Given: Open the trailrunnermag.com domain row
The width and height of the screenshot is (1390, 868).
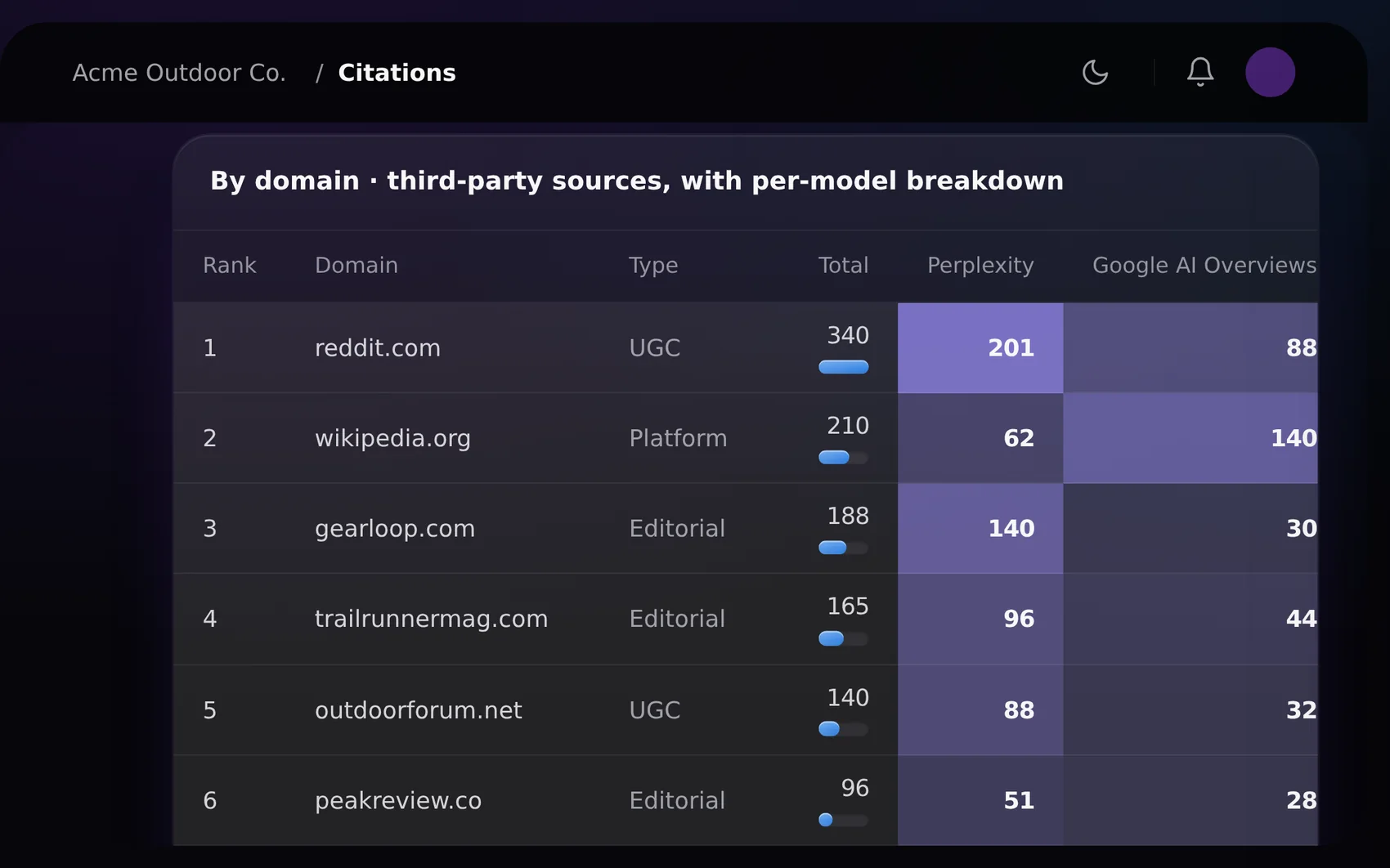Looking at the screenshot, I should point(746,619).
